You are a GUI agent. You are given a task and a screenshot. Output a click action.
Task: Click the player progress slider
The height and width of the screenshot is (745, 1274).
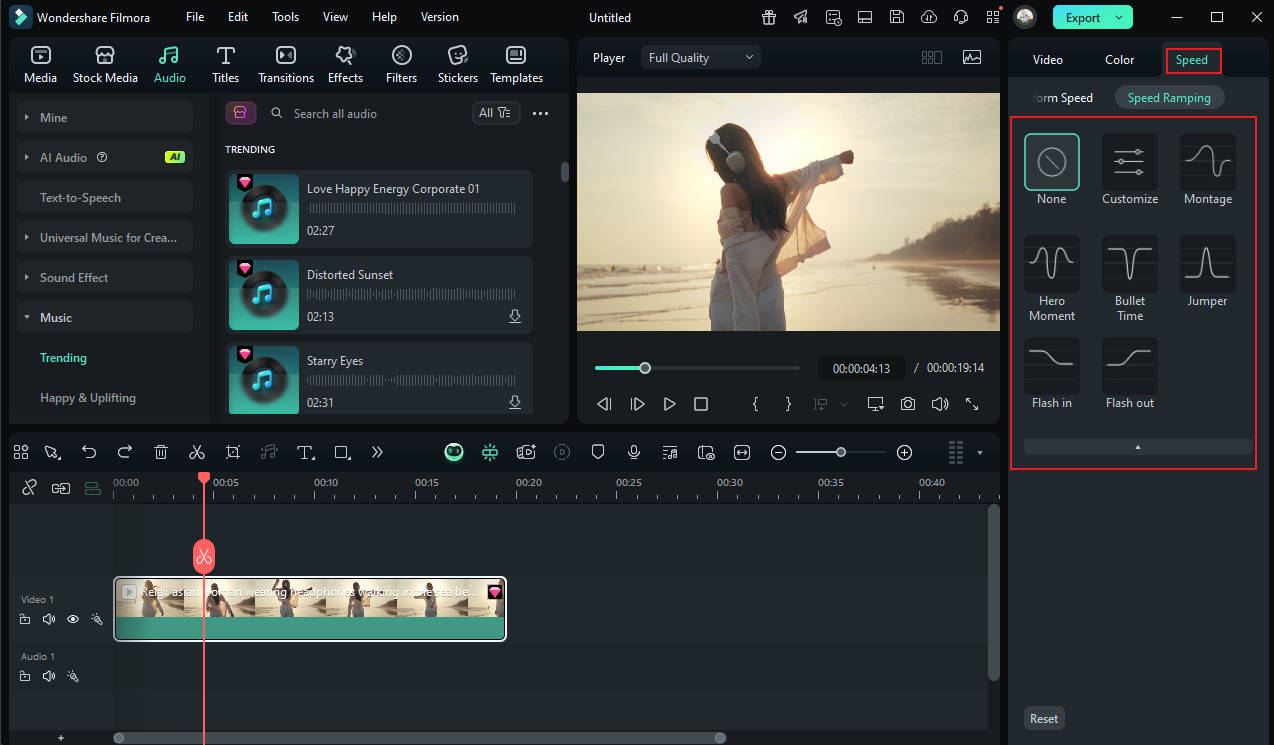coord(697,368)
